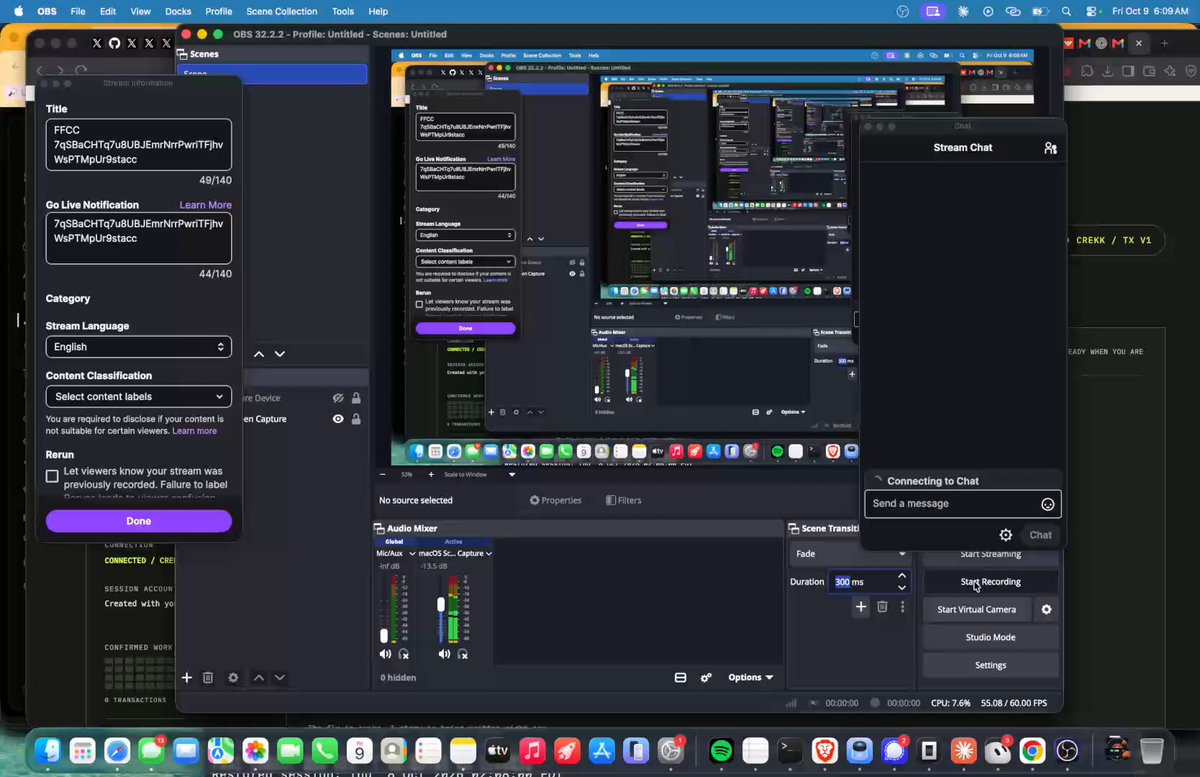Increase the transition Duration stepper value

point(902,576)
